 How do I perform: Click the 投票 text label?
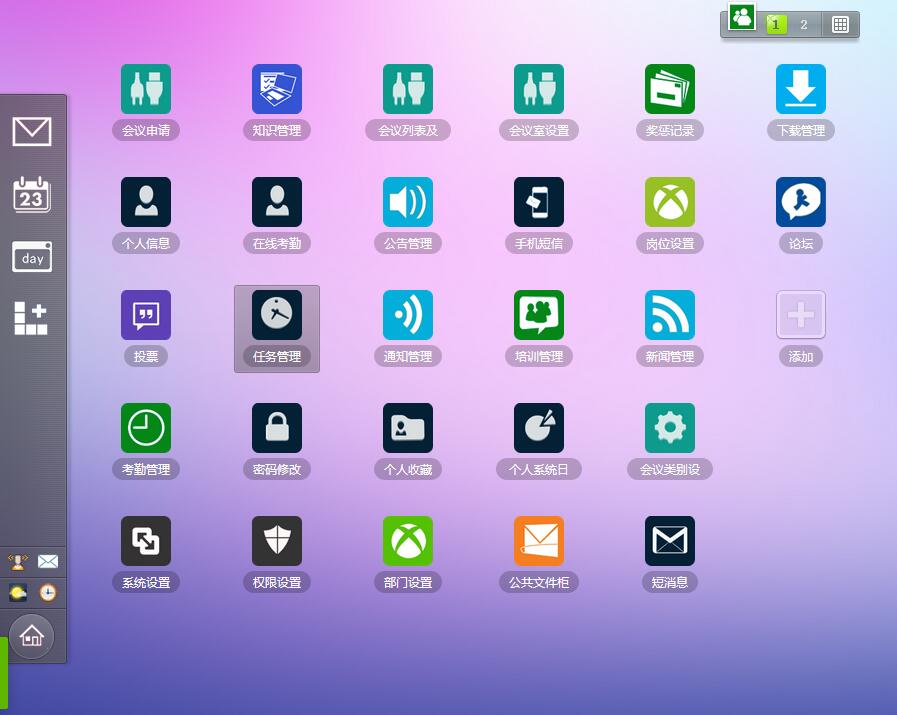click(146, 356)
